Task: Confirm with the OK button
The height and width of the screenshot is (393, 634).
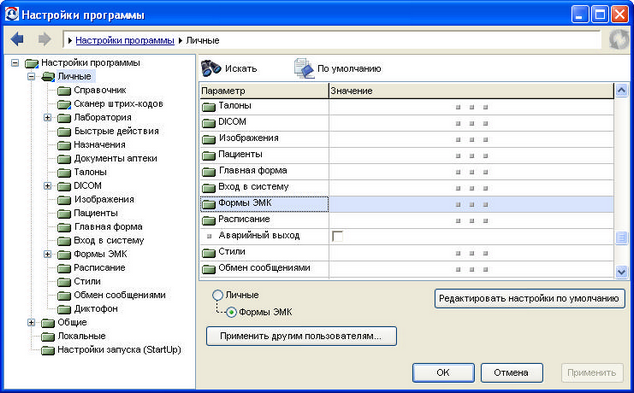Action: tap(443, 372)
